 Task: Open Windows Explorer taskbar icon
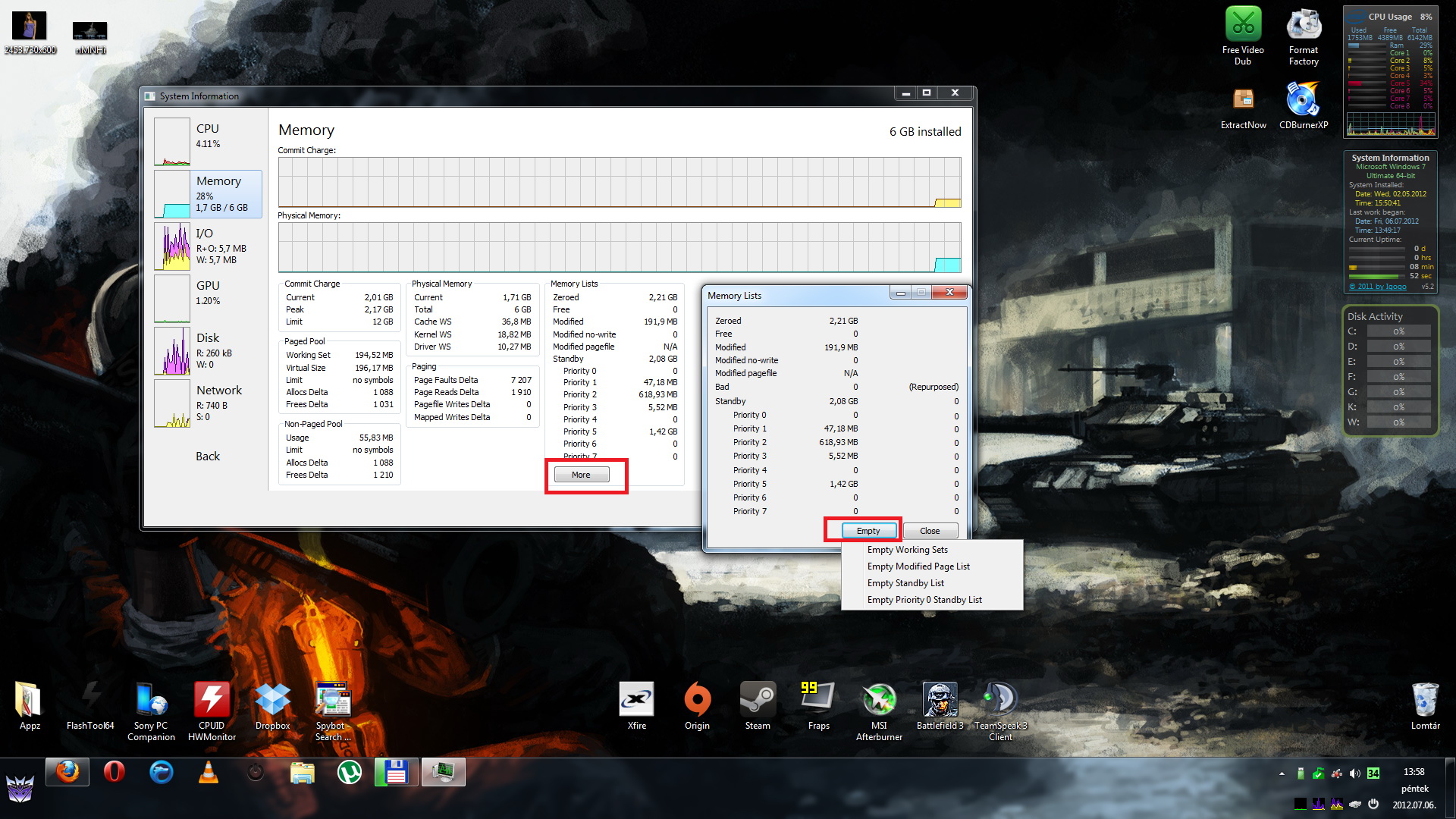(x=303, y=772)
